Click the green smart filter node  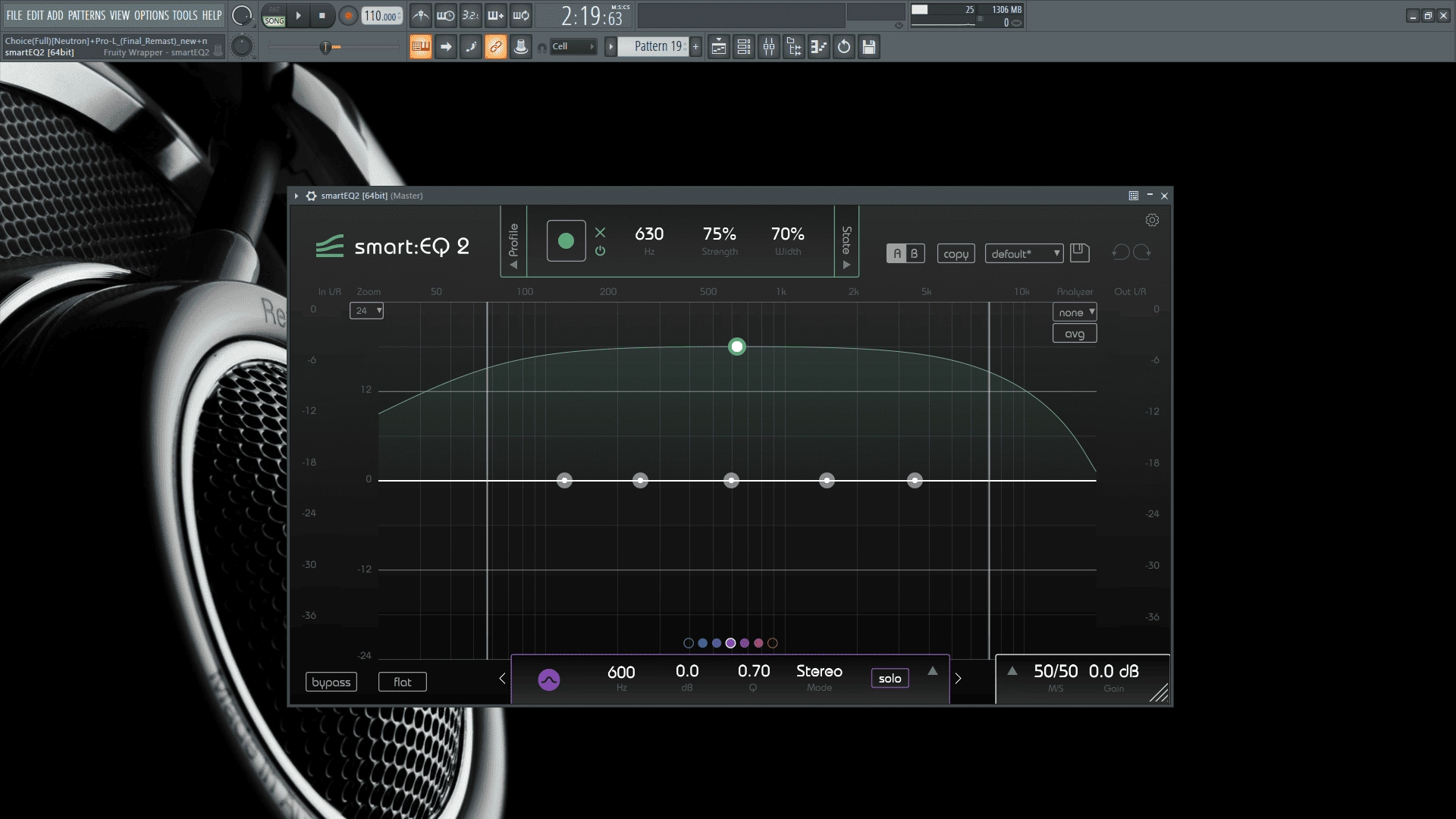tap(737, 347)
